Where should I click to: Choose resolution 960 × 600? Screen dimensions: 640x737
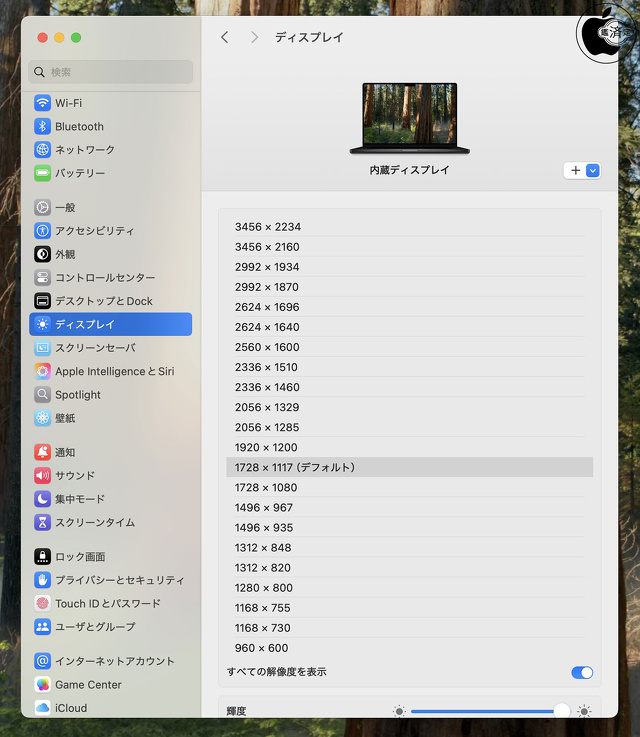pos(410,648)
